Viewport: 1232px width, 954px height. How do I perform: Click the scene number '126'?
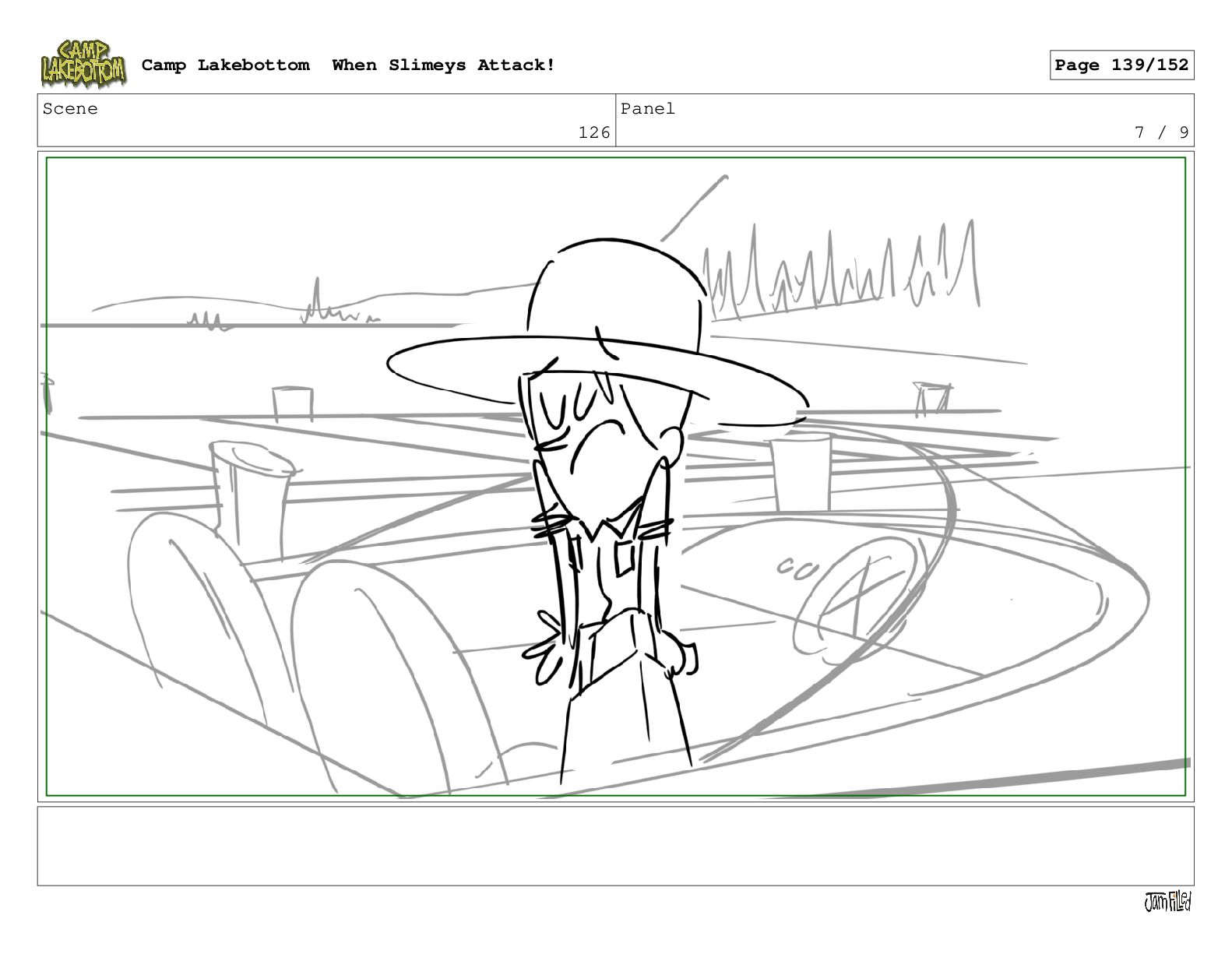click(594, 133)
